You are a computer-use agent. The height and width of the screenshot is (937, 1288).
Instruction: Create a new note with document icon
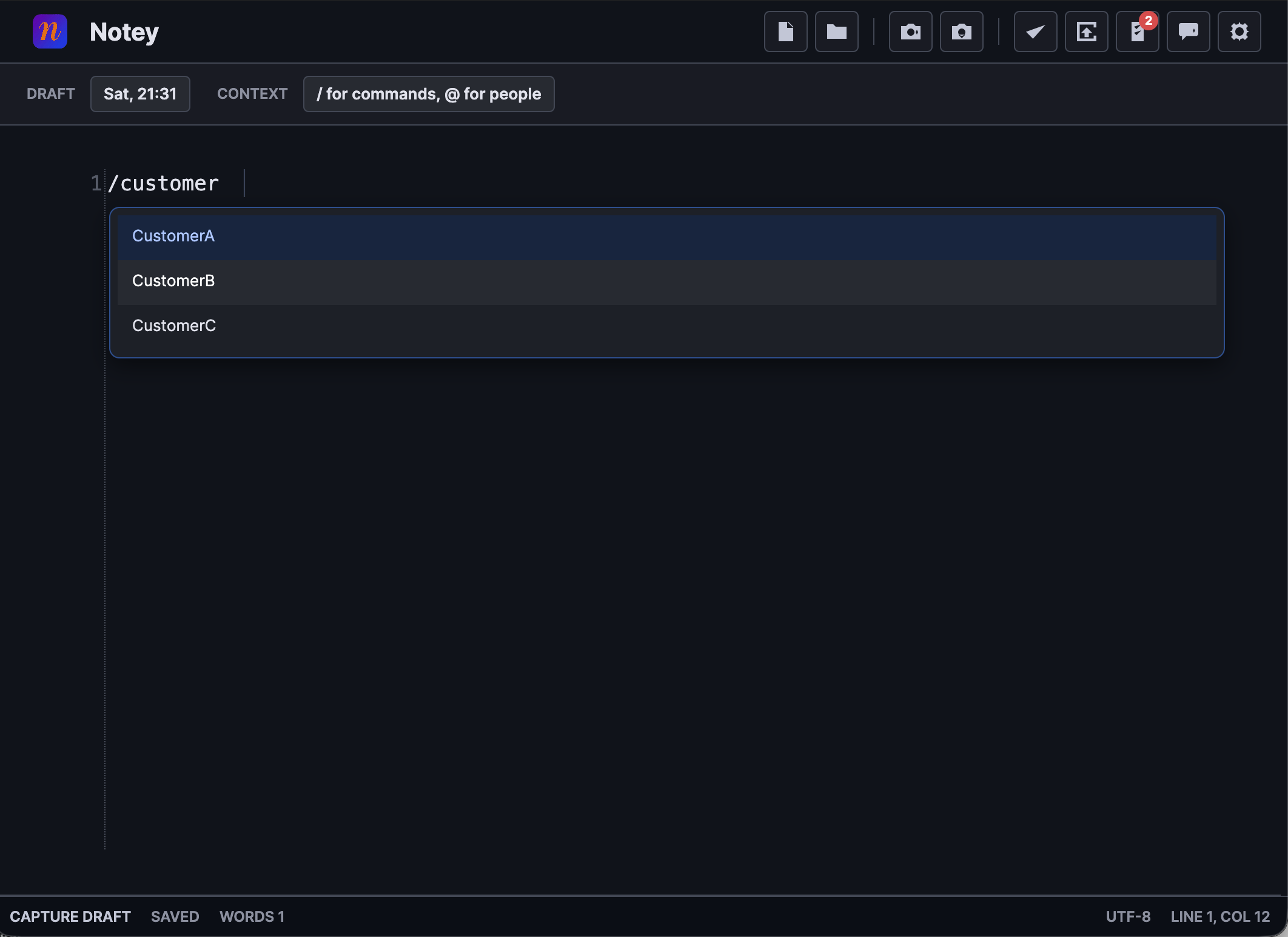[785, 32]
